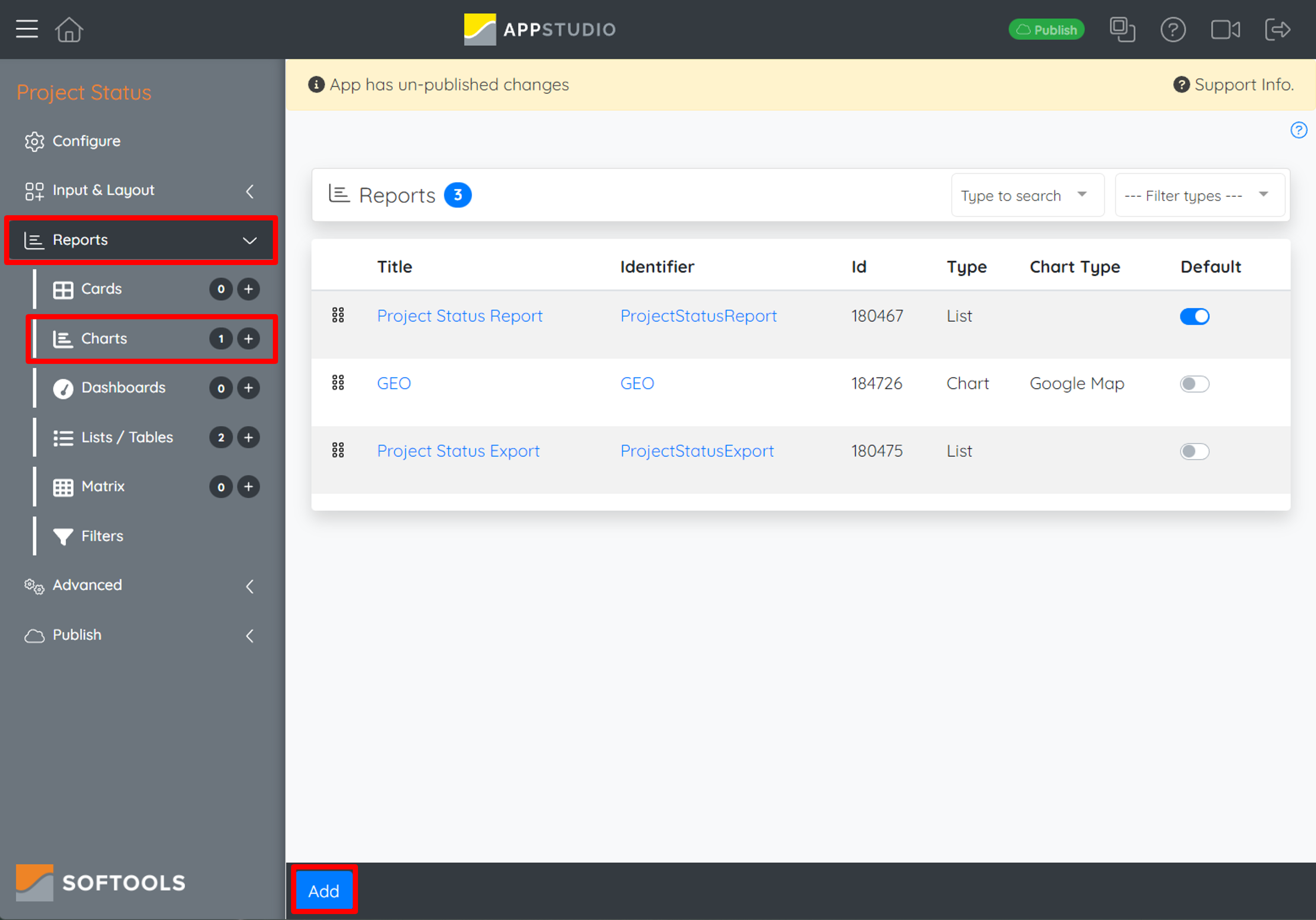Click the Lists / Tables count badge
The image size is (1316, 920).
pyautogui.click(x=221, y=438)
